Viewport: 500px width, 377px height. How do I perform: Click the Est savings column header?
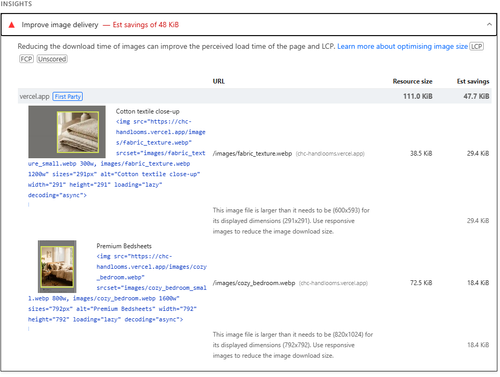tap(473, 81)
